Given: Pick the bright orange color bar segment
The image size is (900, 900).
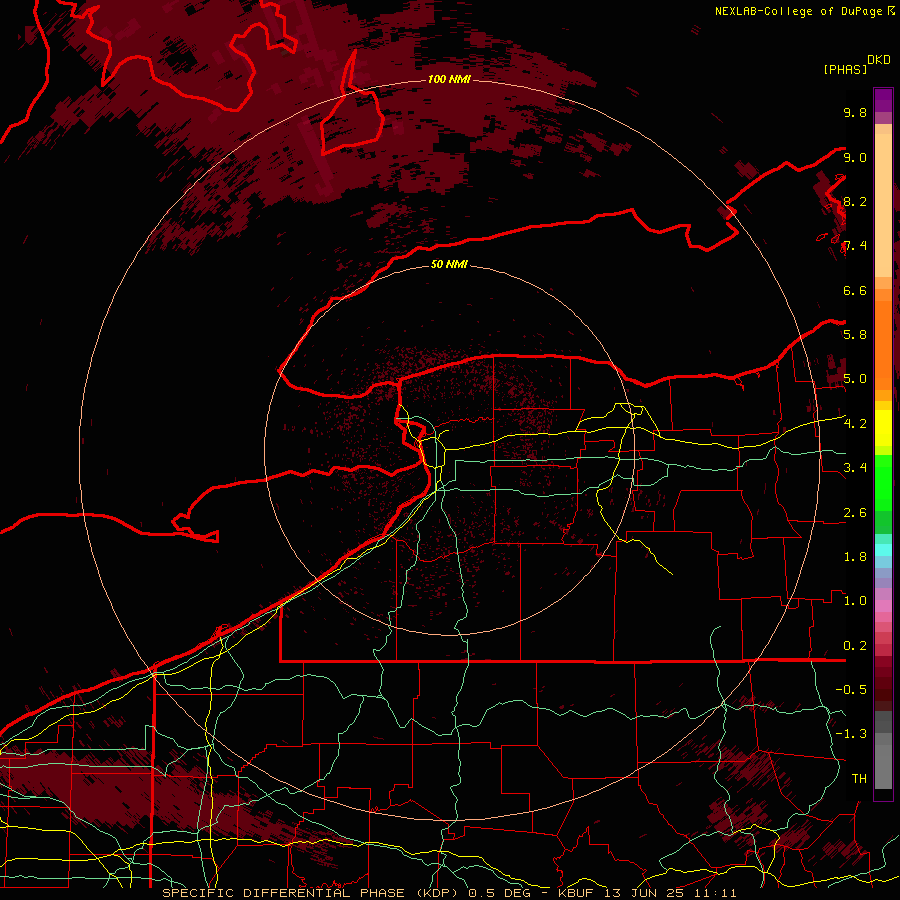Looking at the screenshot, I should point(883,344).
